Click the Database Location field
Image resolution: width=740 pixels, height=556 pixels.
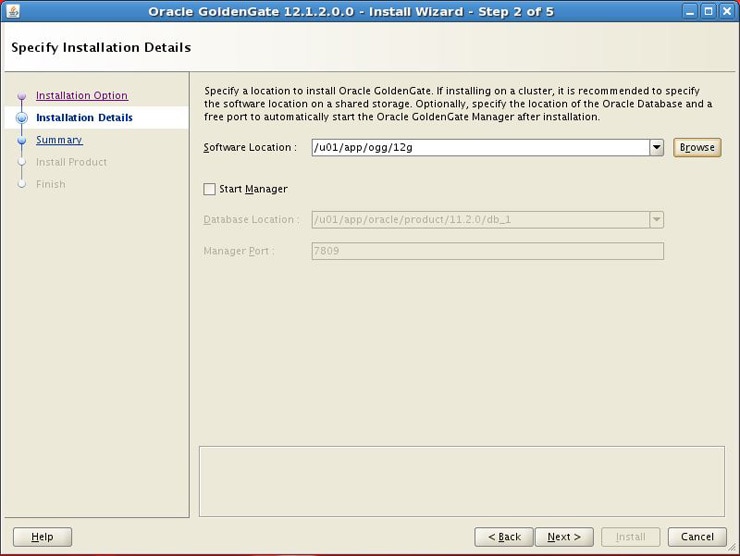tap(480, 219)
